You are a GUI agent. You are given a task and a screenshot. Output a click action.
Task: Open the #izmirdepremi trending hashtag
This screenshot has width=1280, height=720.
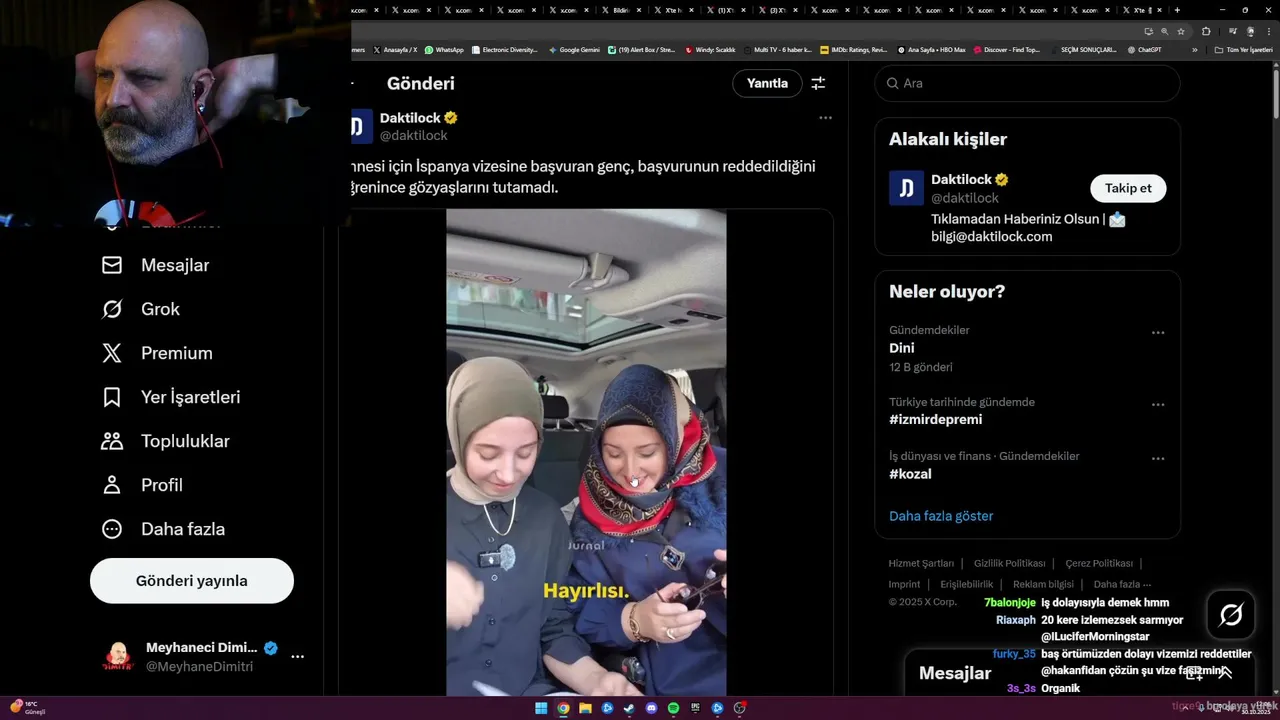tap(935, 420)
